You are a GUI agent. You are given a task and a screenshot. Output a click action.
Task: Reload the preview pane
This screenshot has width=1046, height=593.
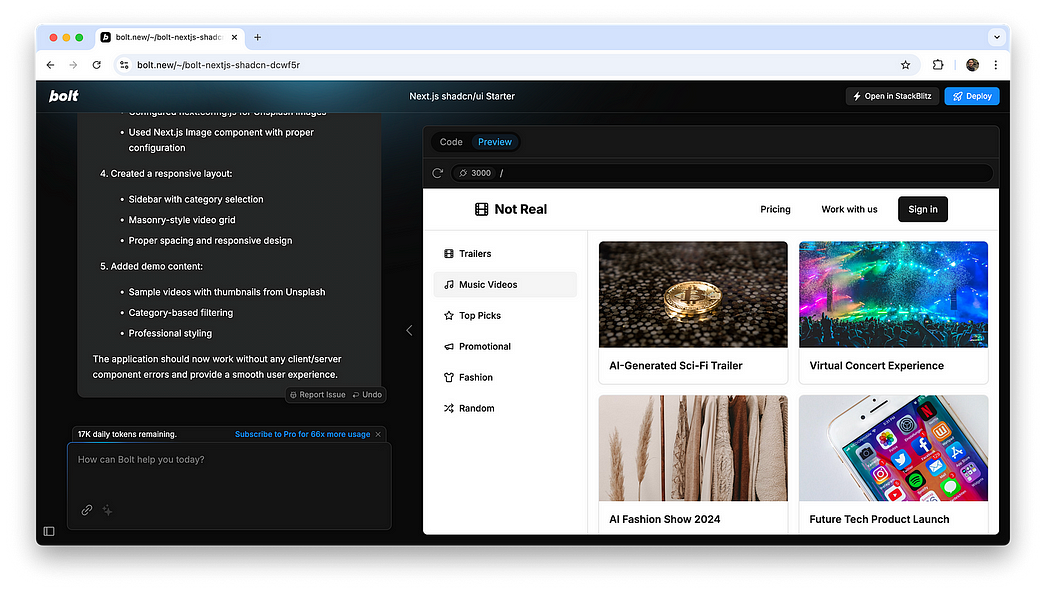coord(438,173)
